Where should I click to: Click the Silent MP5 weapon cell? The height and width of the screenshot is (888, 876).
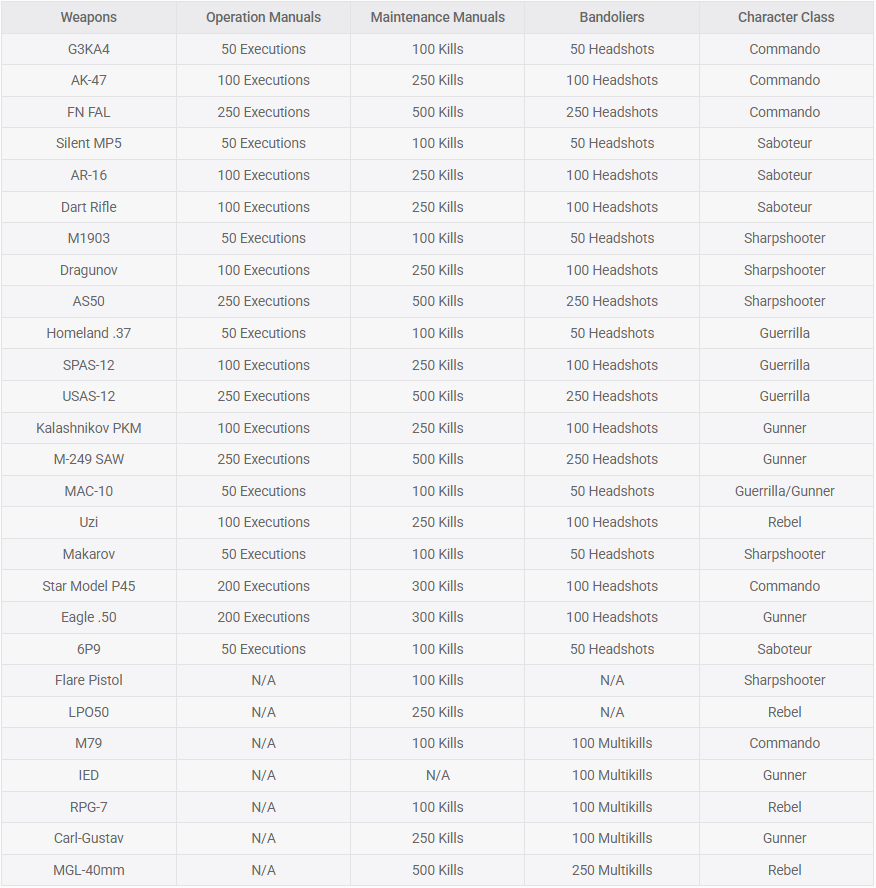pos(88,143)
